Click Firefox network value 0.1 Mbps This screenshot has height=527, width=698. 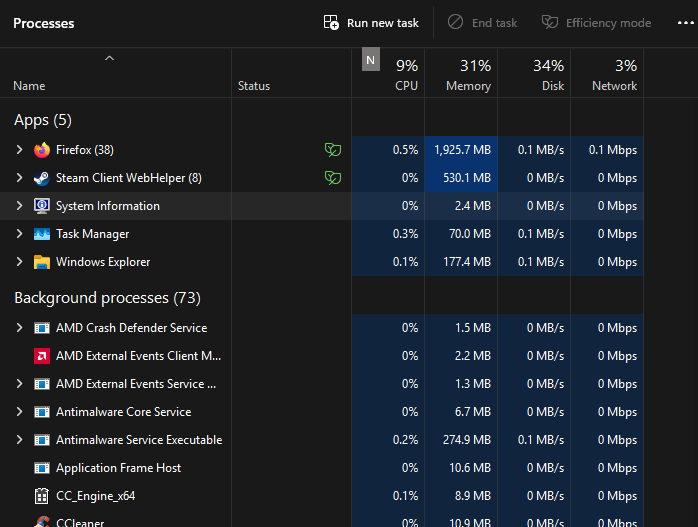pyautogui.click(x=613, y=150)
